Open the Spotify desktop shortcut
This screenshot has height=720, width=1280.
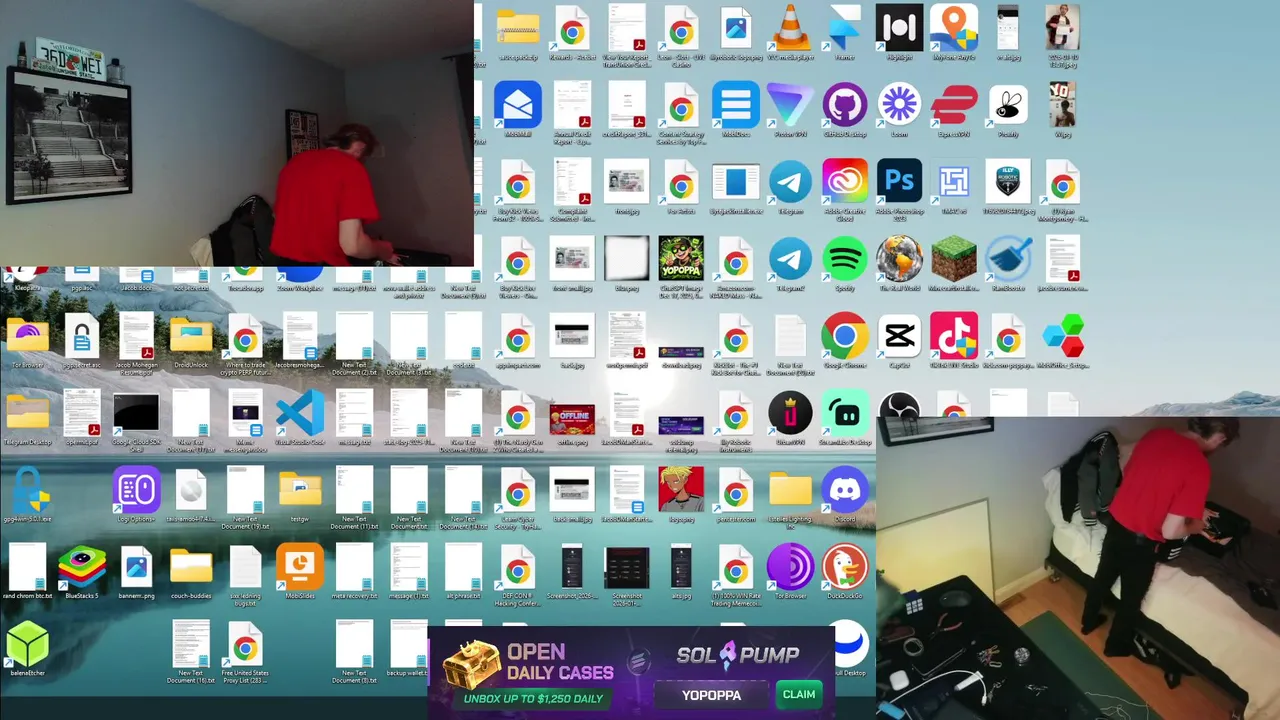[845, 260]
